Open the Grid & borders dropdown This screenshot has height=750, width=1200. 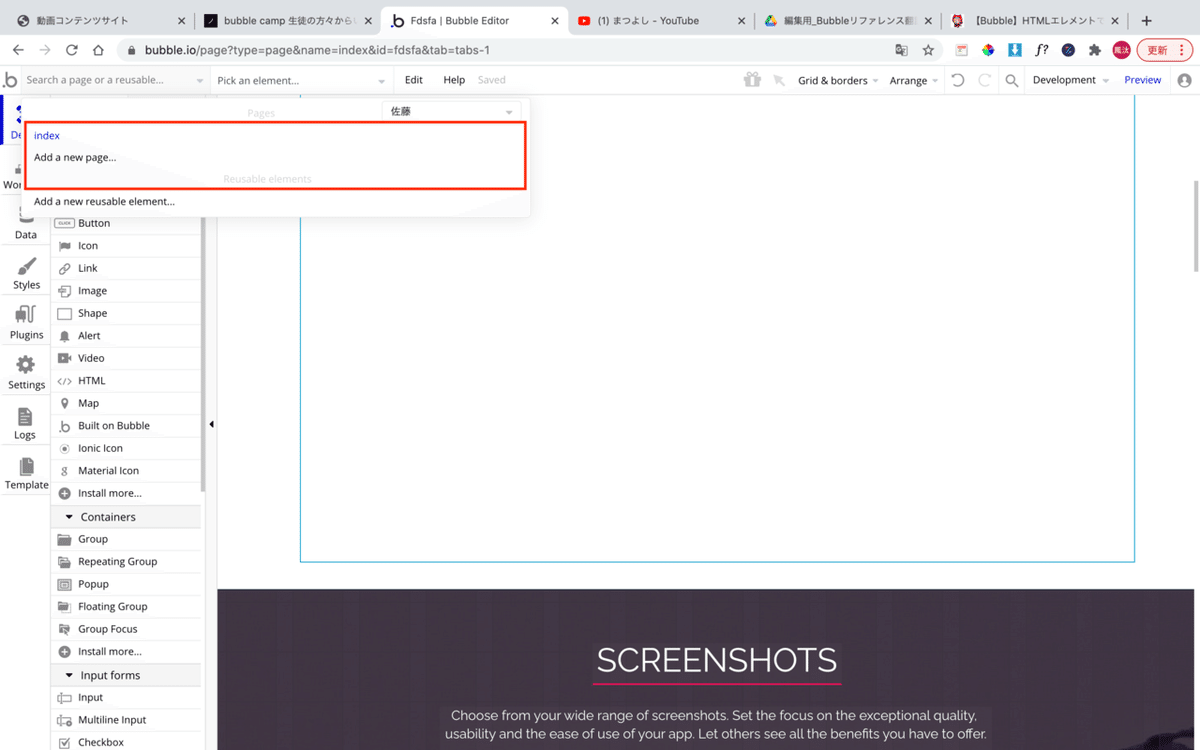(838, 80)
